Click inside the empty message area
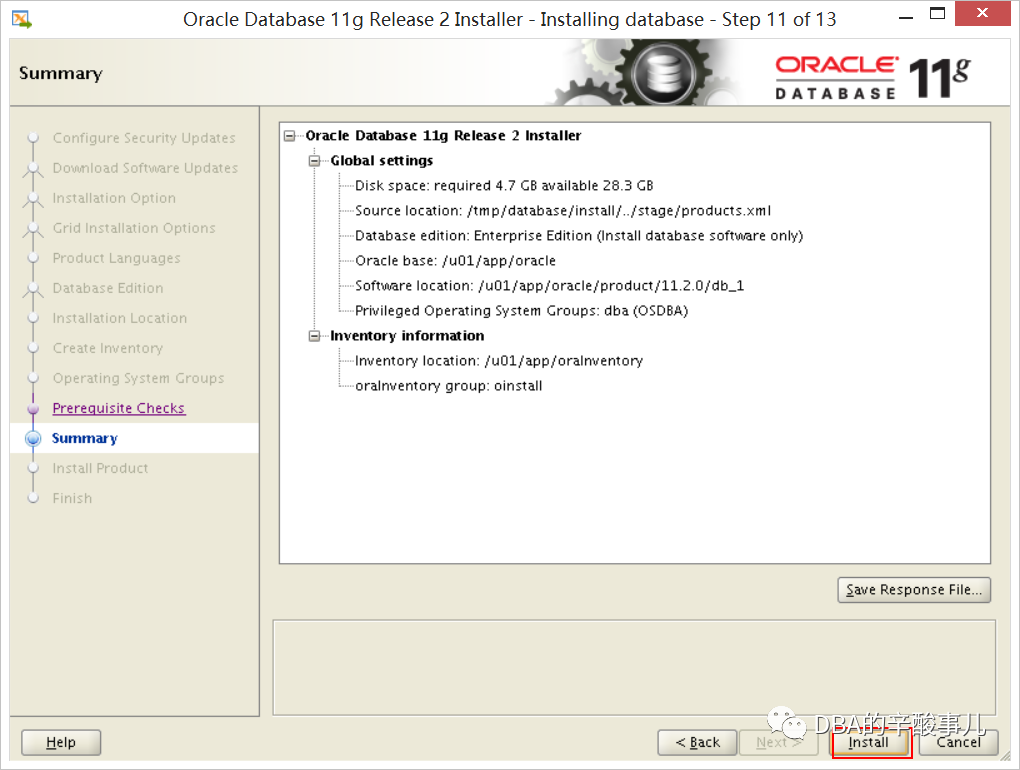Image resolution: width=1020 pixels, height=770 pixels. click(x=634, y=667)
